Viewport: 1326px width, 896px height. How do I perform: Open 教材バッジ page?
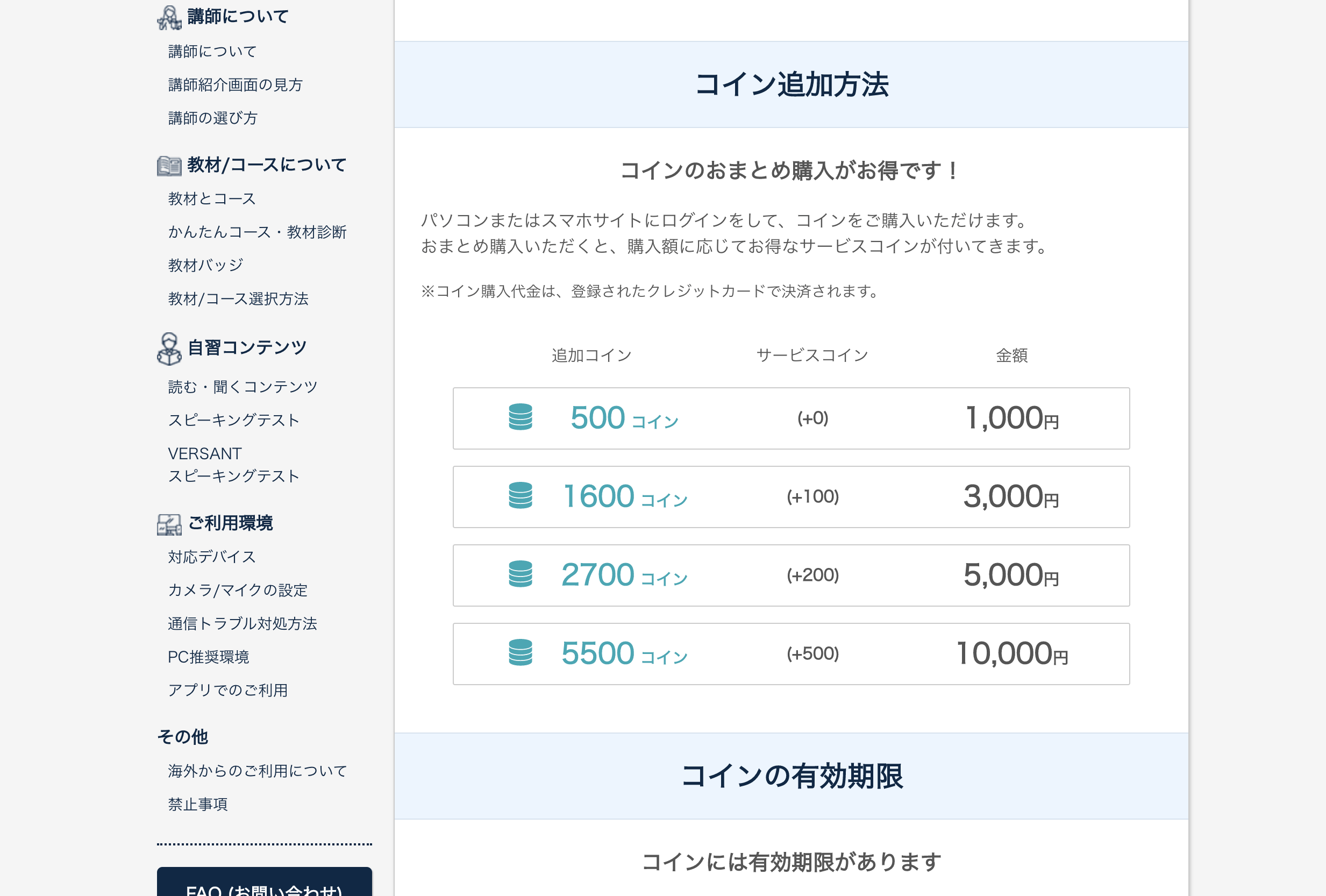click(205, 265)
